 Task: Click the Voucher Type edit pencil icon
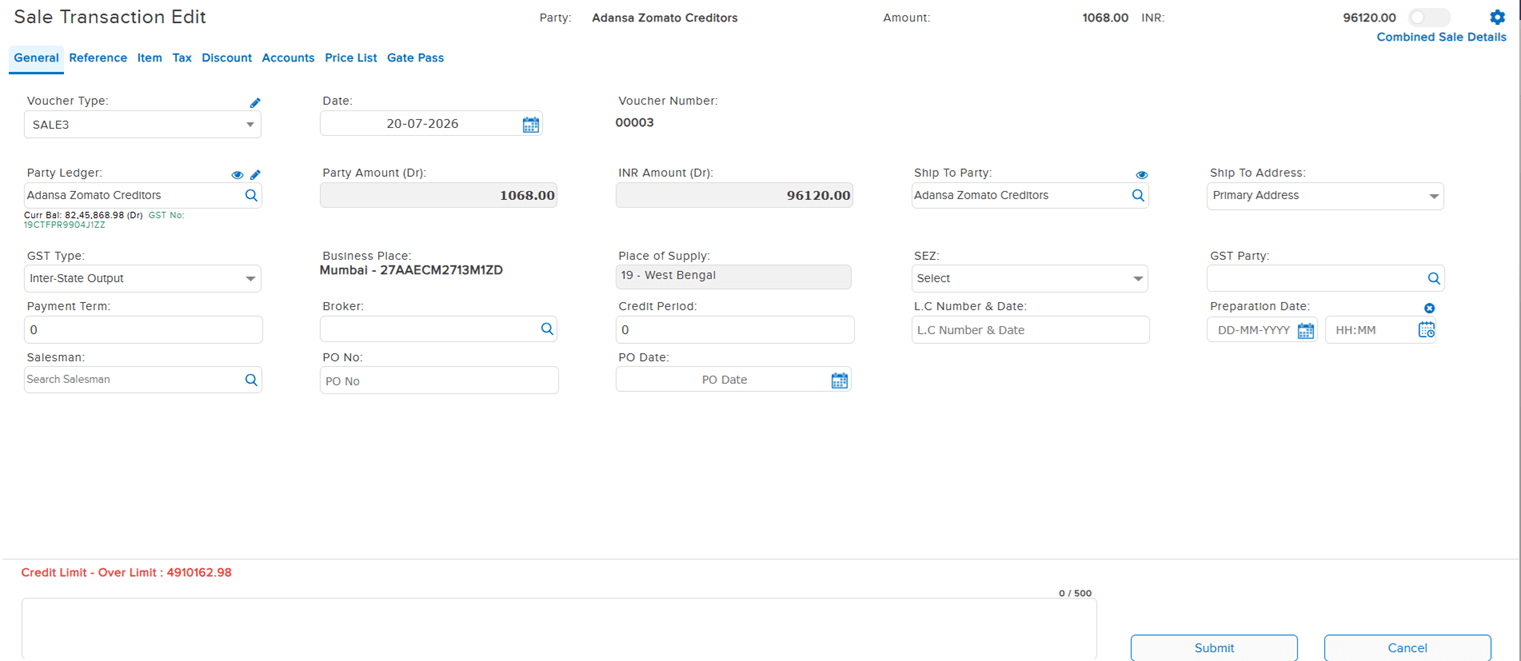tap(255, 103)
